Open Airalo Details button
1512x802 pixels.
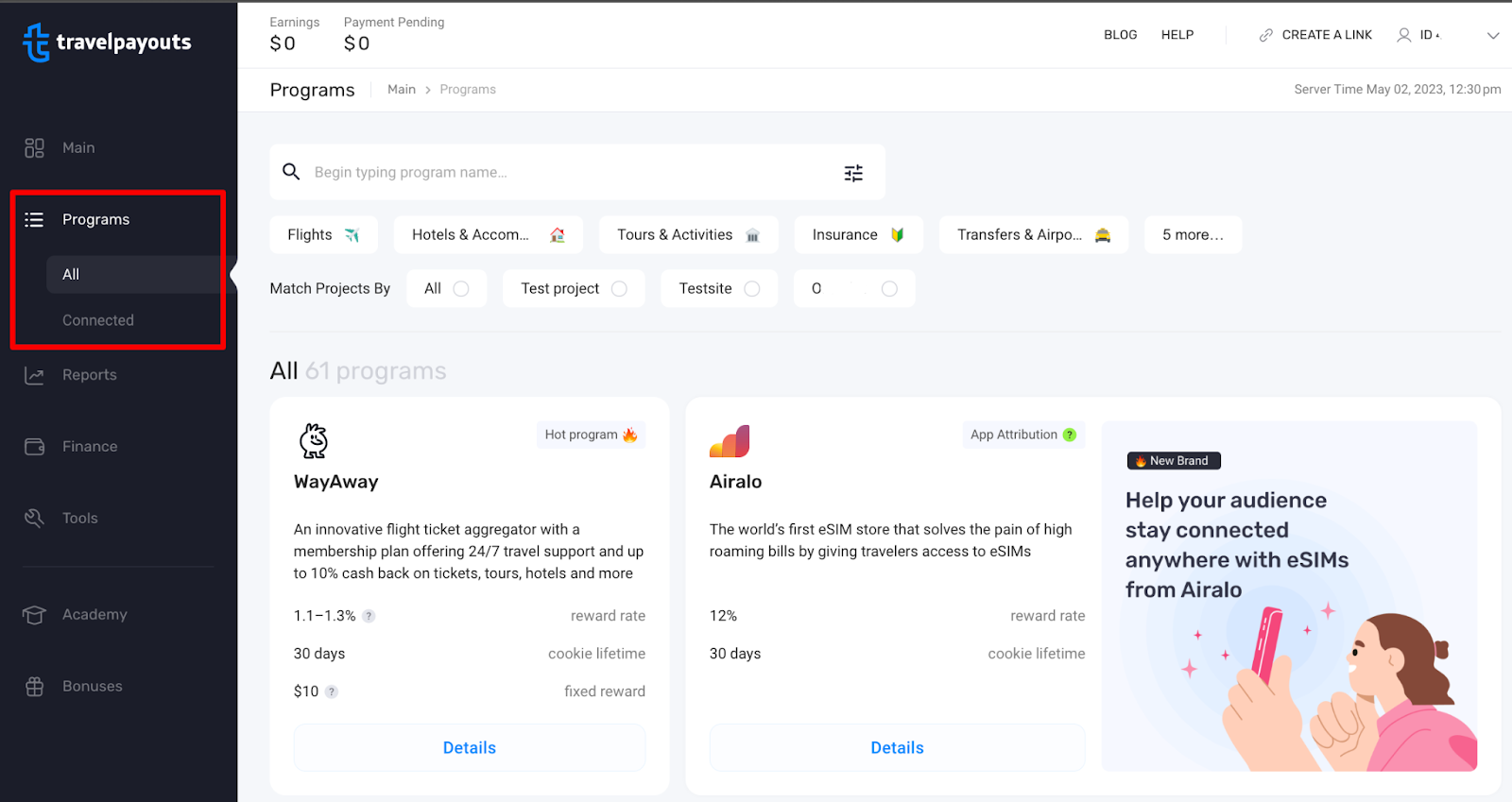point(897,748)
